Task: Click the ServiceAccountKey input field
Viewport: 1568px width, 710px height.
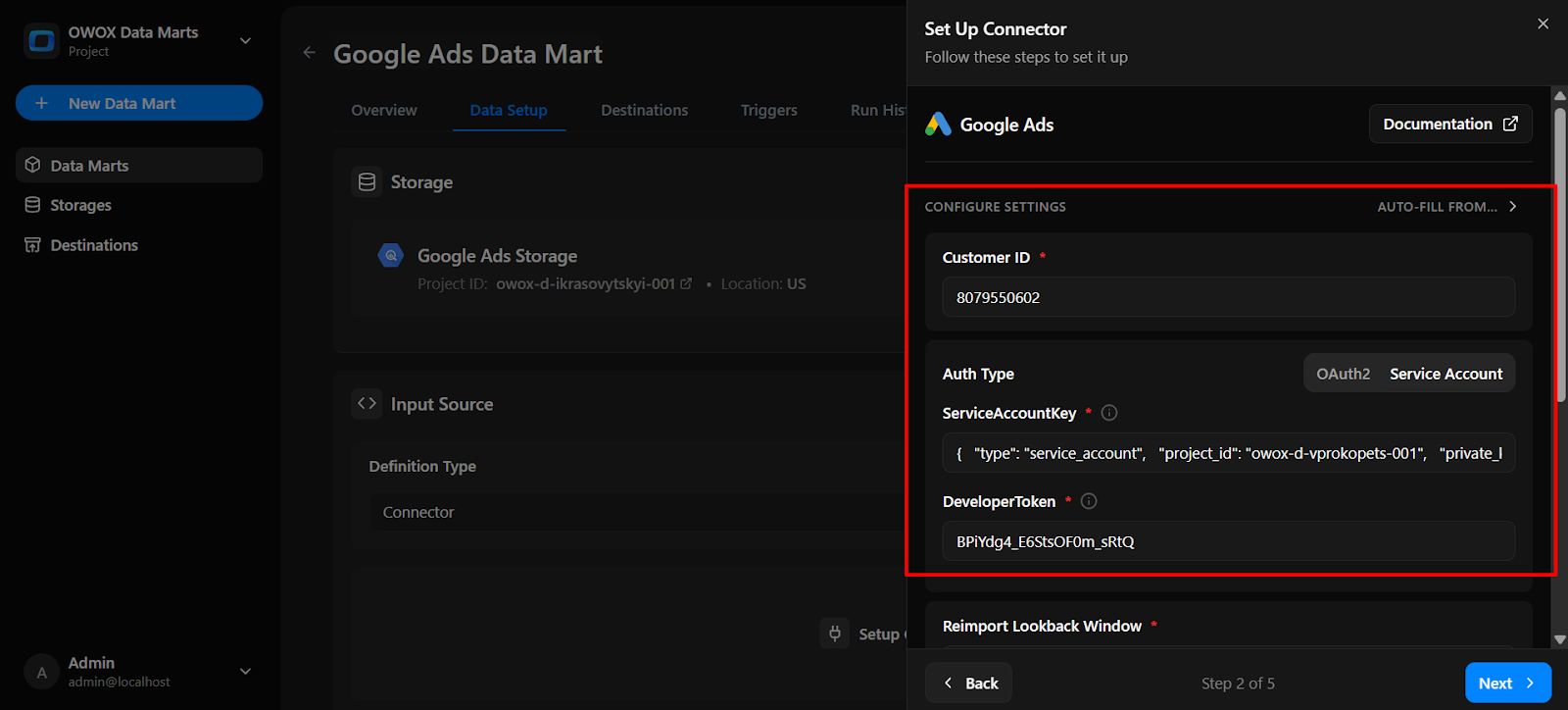Action: tap(1229, 453)
